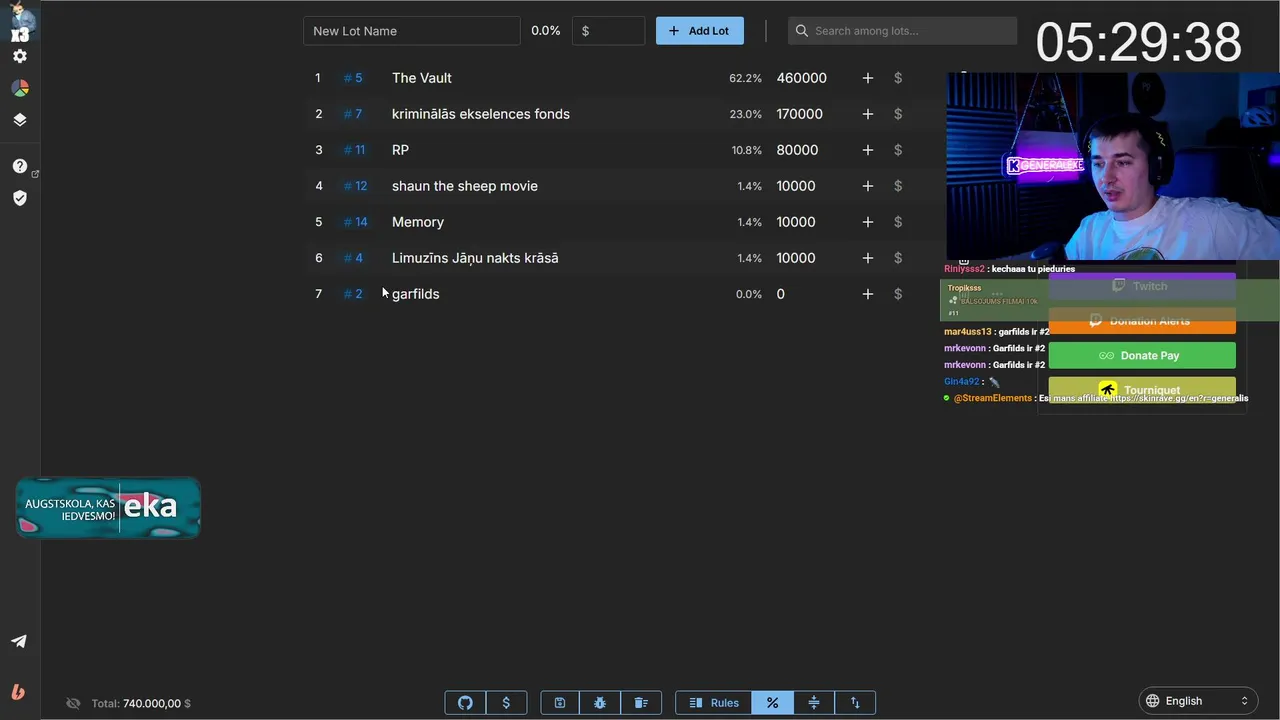This screenshot has height=720, width=1280.
Task: Click lot id #5
Action: (x=353, y=78)
